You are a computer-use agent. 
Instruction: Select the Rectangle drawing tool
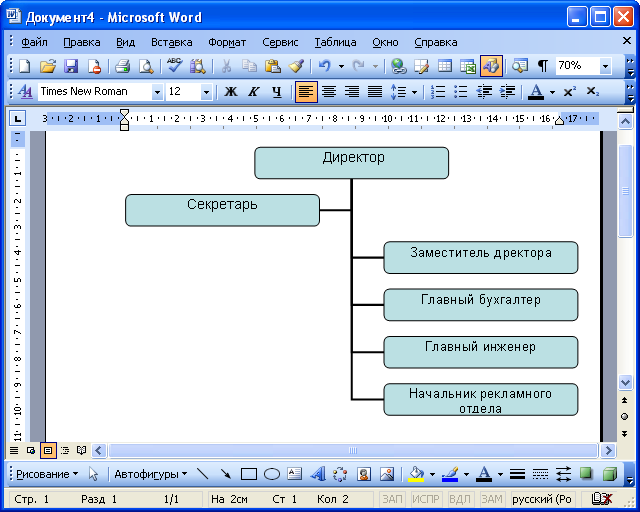coord(249,474)
